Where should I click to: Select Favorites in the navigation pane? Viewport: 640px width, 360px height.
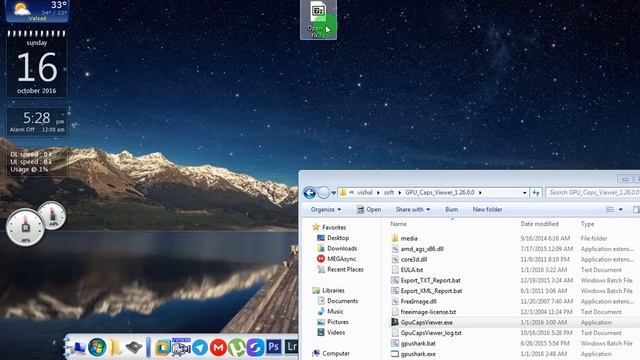(x=334, y=227)
